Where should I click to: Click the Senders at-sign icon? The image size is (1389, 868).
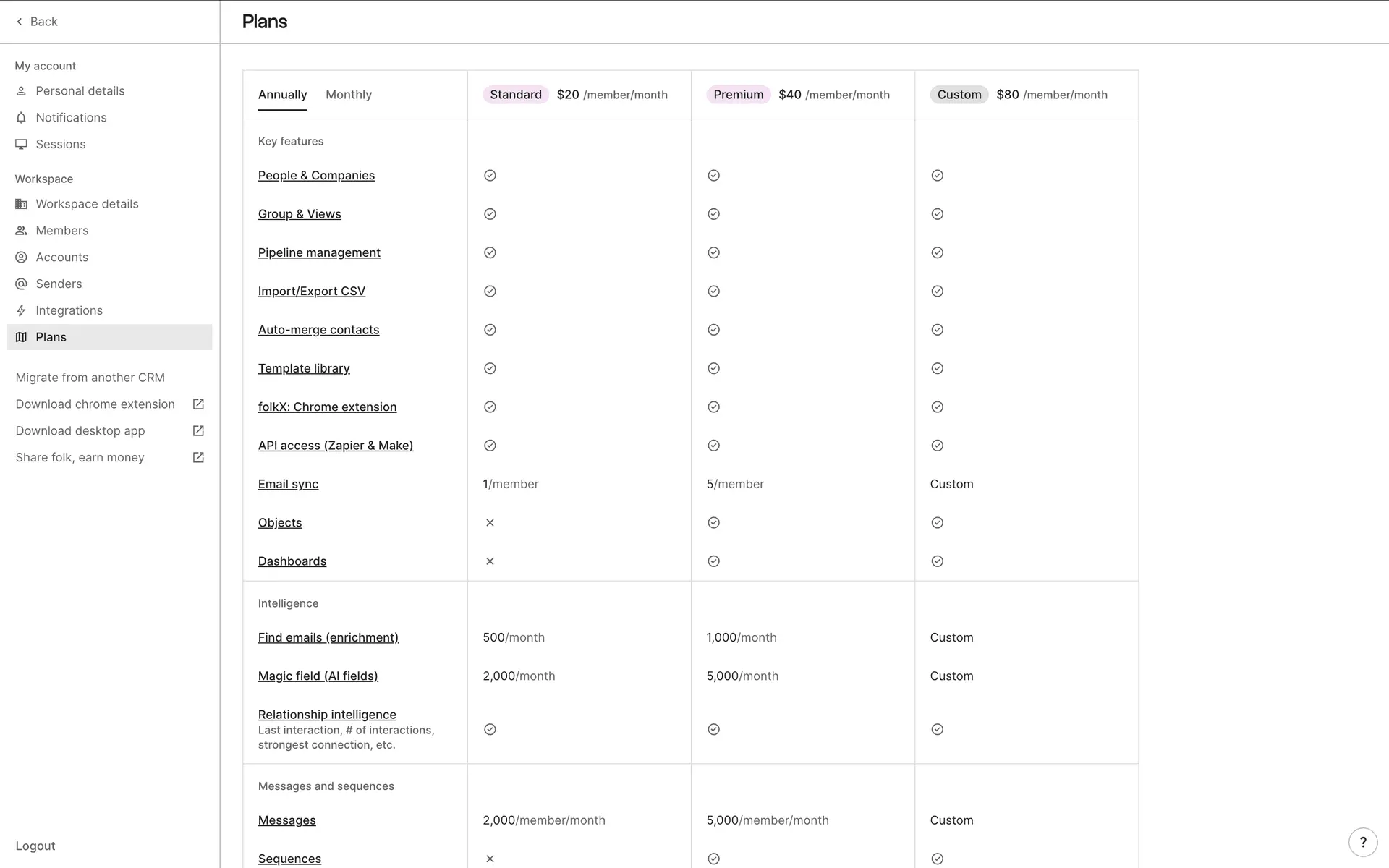[x=21, y=284]
